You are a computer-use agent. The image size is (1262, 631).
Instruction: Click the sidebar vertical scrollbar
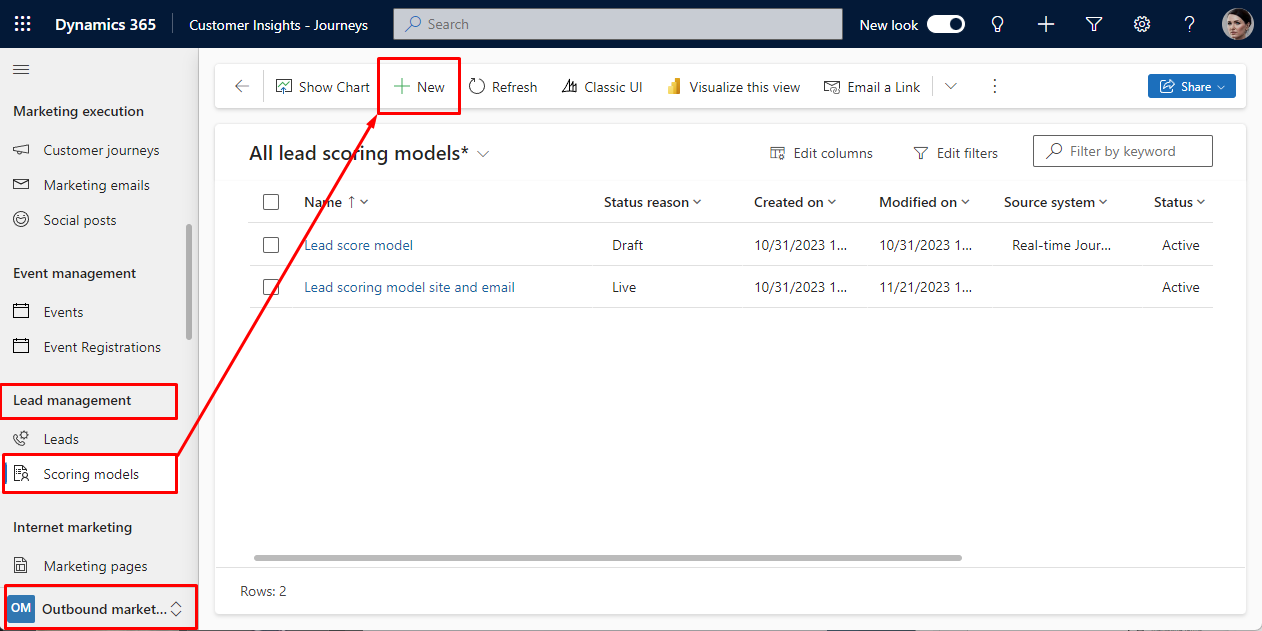coord(190,281)
